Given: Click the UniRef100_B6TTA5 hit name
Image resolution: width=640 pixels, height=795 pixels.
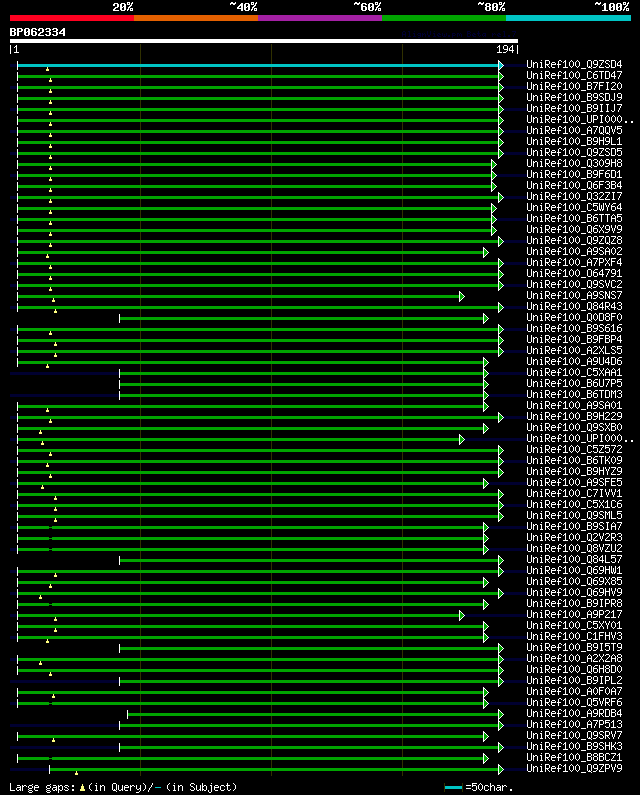Looking at the screenshot, I should pos(574,219).
